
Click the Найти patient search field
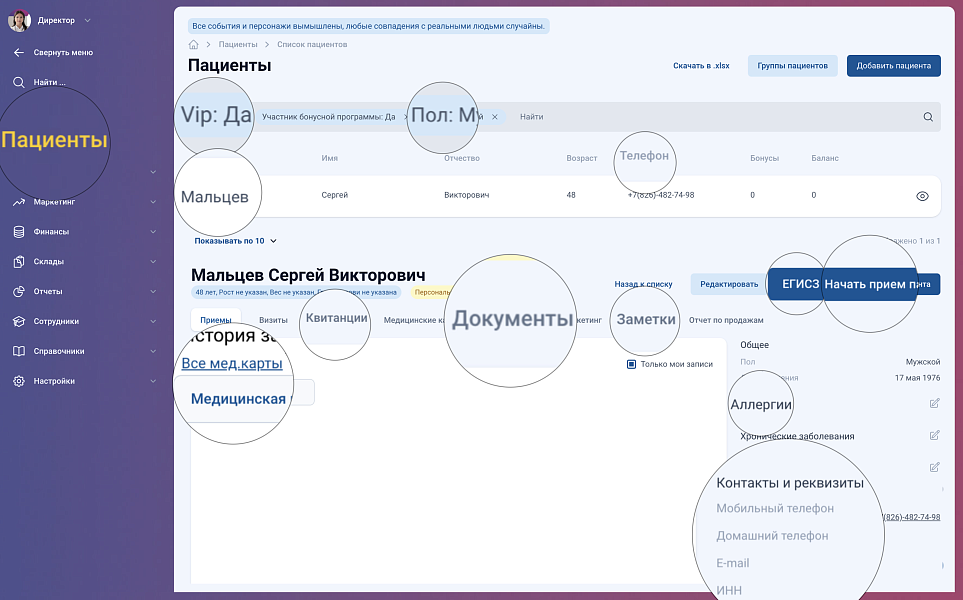(x=700, y=117)
